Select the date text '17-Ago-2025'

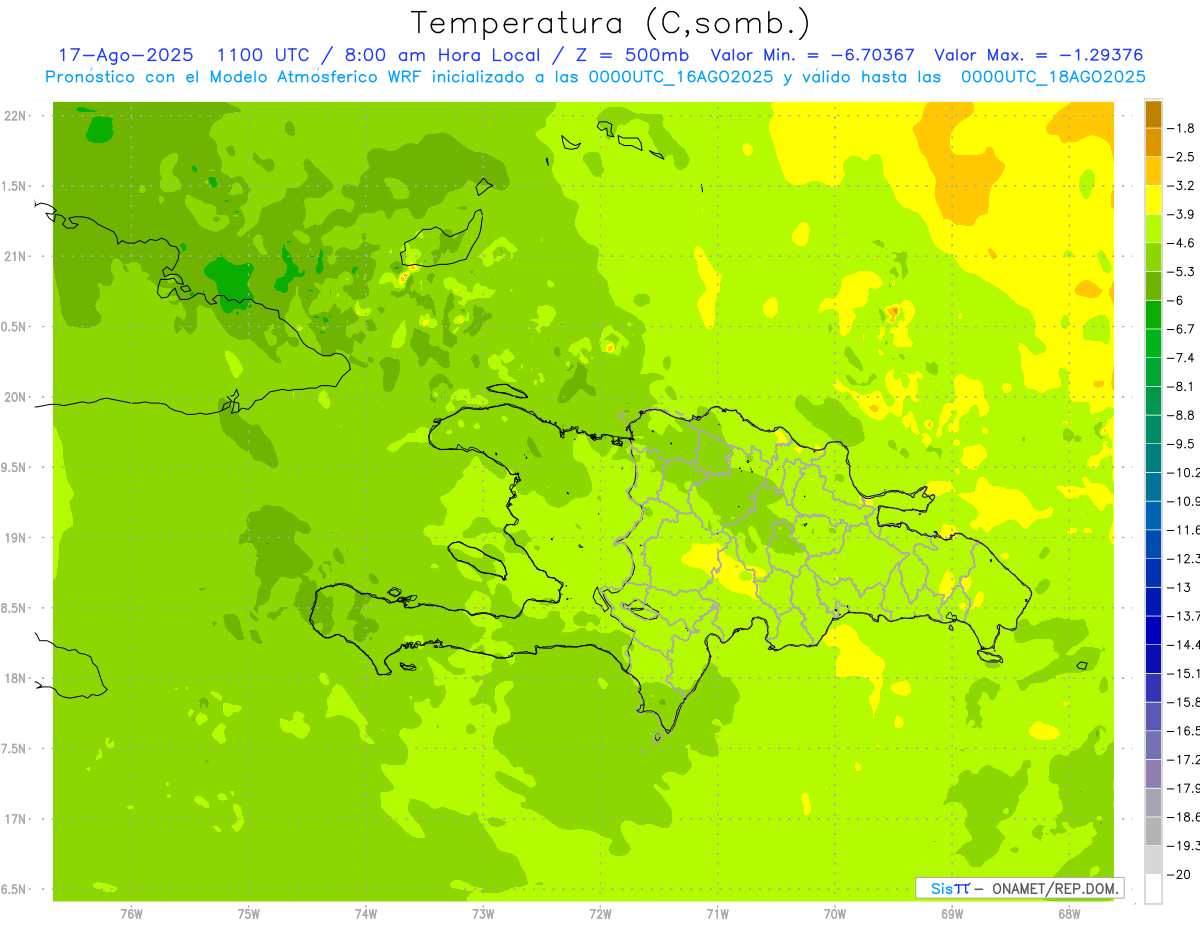coord(125,55)
